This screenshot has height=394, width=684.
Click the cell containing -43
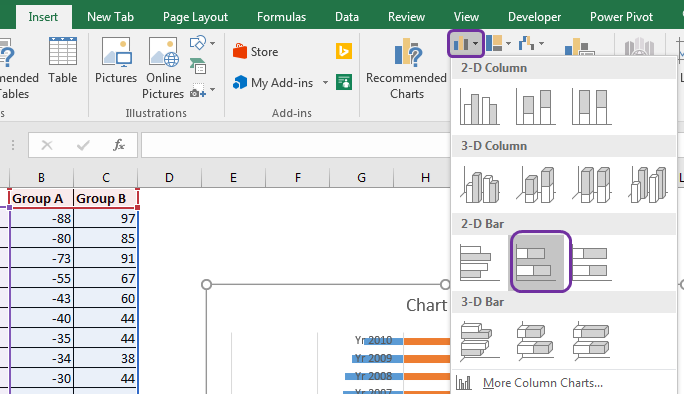pos(41,298)
